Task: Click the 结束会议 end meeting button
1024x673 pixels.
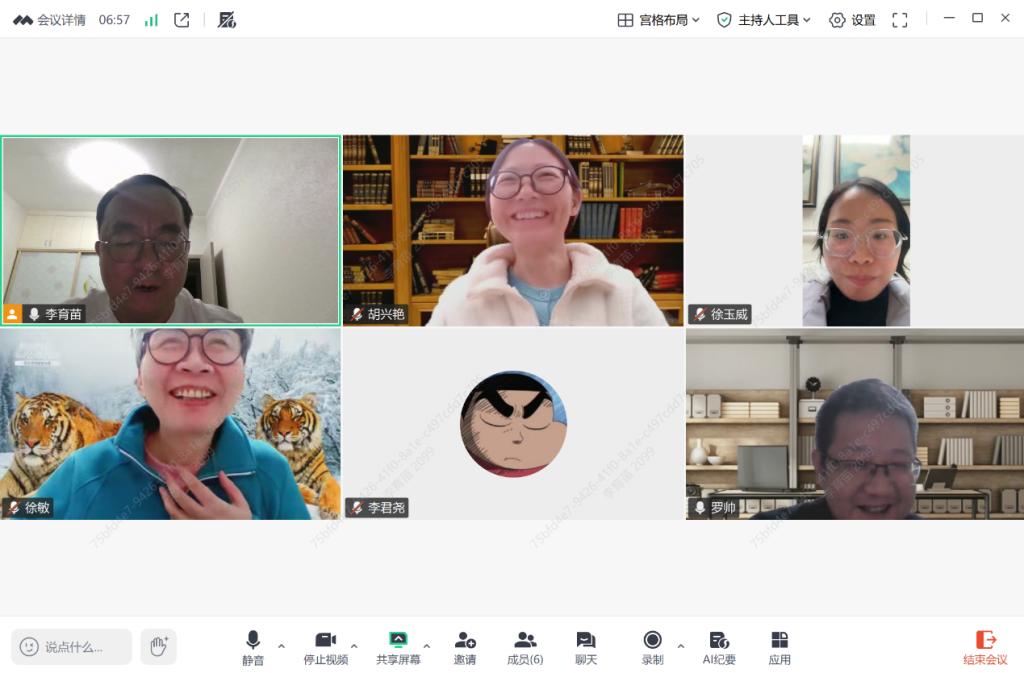Action: [985, 647]
